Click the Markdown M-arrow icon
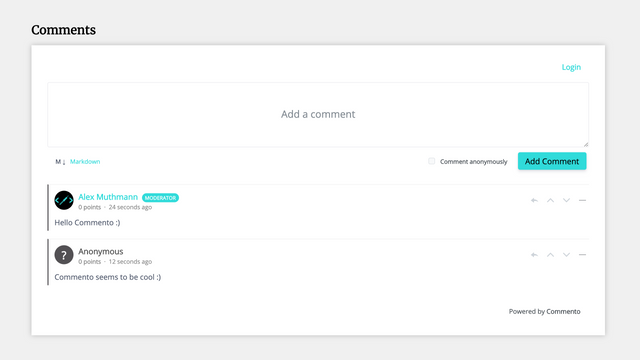The width and height of the screenshot is (640, 360). click(x=60, y=162)
